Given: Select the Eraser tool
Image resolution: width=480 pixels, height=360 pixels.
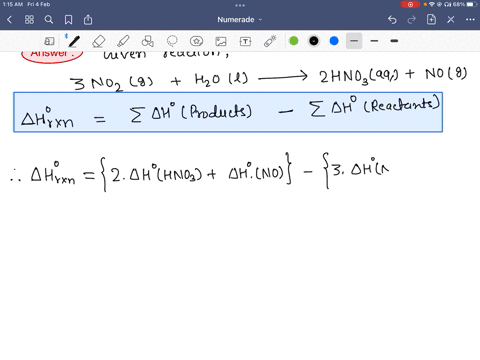Looking at the screenshot, I should [x=99, y=41].
